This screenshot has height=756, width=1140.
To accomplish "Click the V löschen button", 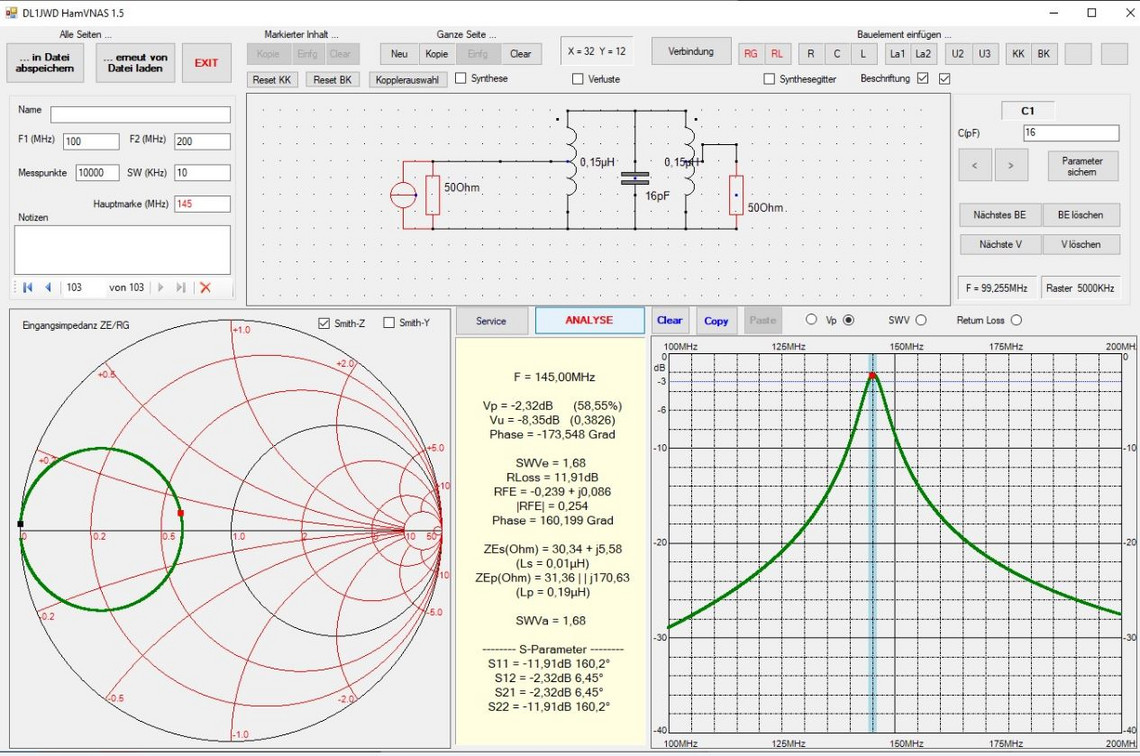I will click(x=1080, y=244).
